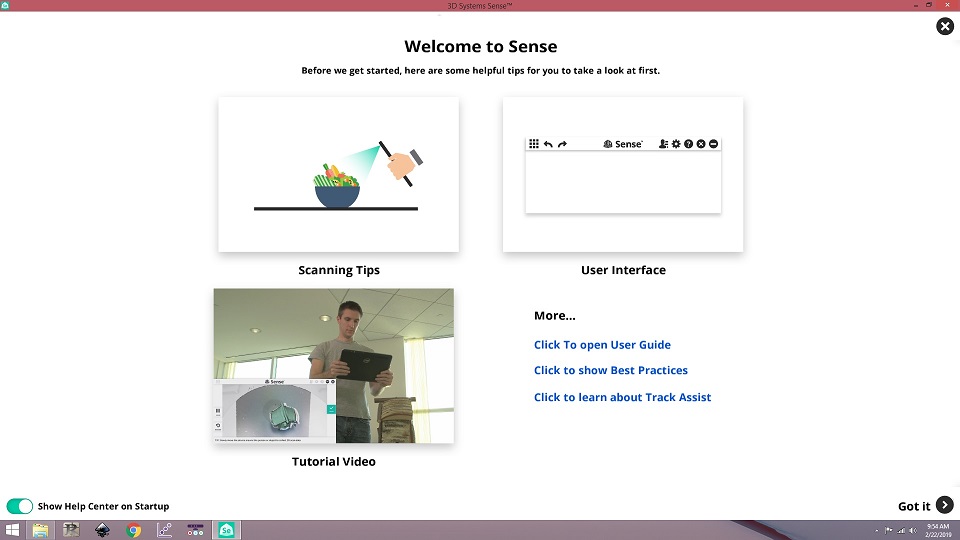The width and height of the screenshot is (960, 540).
Task: Click the Got it arrow button
Action: [x=945, y=505]
